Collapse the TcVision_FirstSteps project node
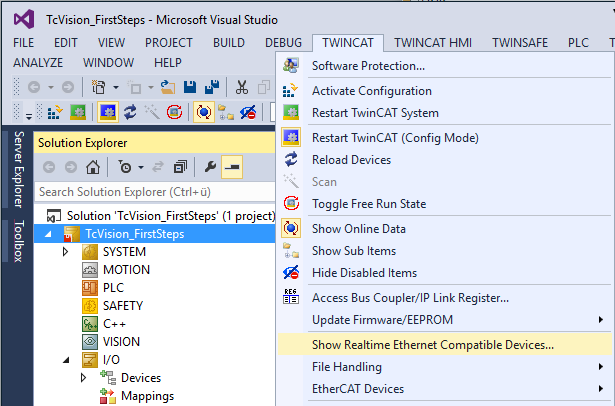615x406 pixels. [x=48, y=234]
